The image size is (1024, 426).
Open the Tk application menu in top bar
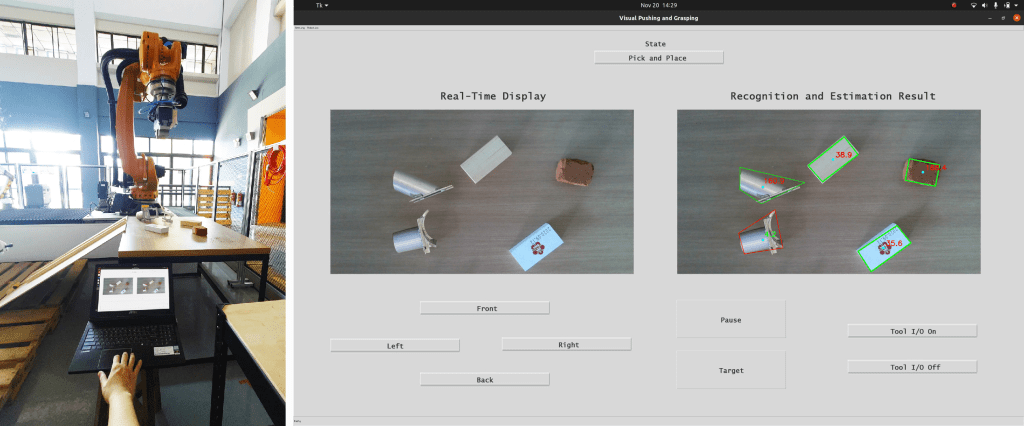(x=321, y=5)
